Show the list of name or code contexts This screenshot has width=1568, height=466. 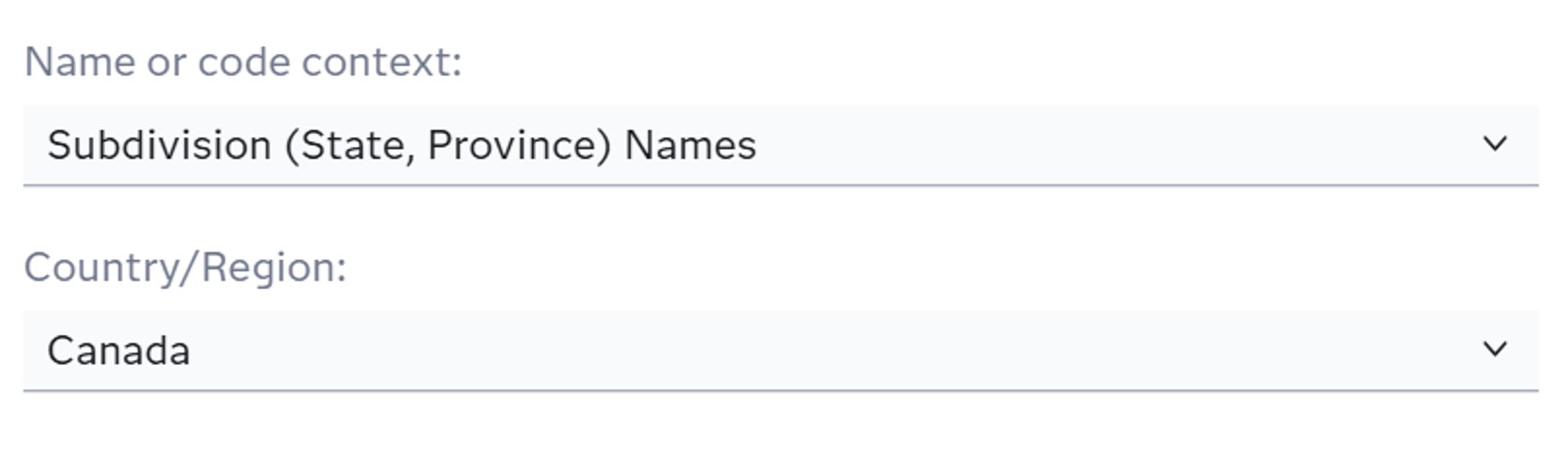pos(1494,144)
